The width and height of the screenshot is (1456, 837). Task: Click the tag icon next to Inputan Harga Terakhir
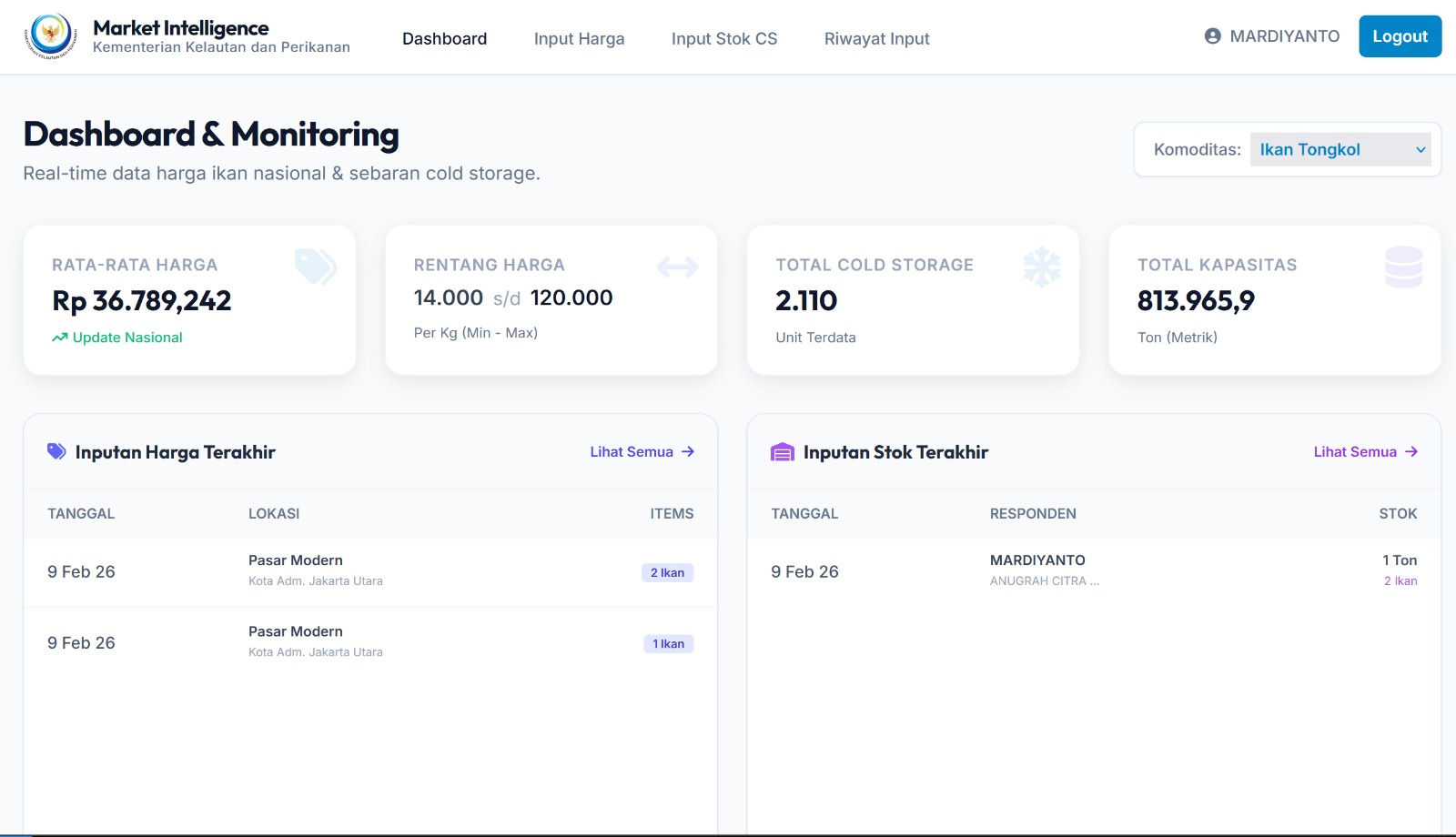click(x=56, y=451)
